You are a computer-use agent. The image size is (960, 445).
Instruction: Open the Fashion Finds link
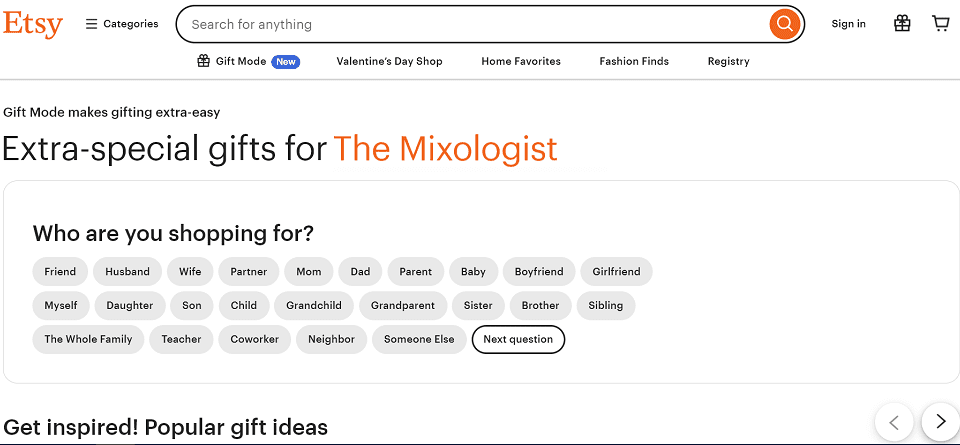click(634, 61)
